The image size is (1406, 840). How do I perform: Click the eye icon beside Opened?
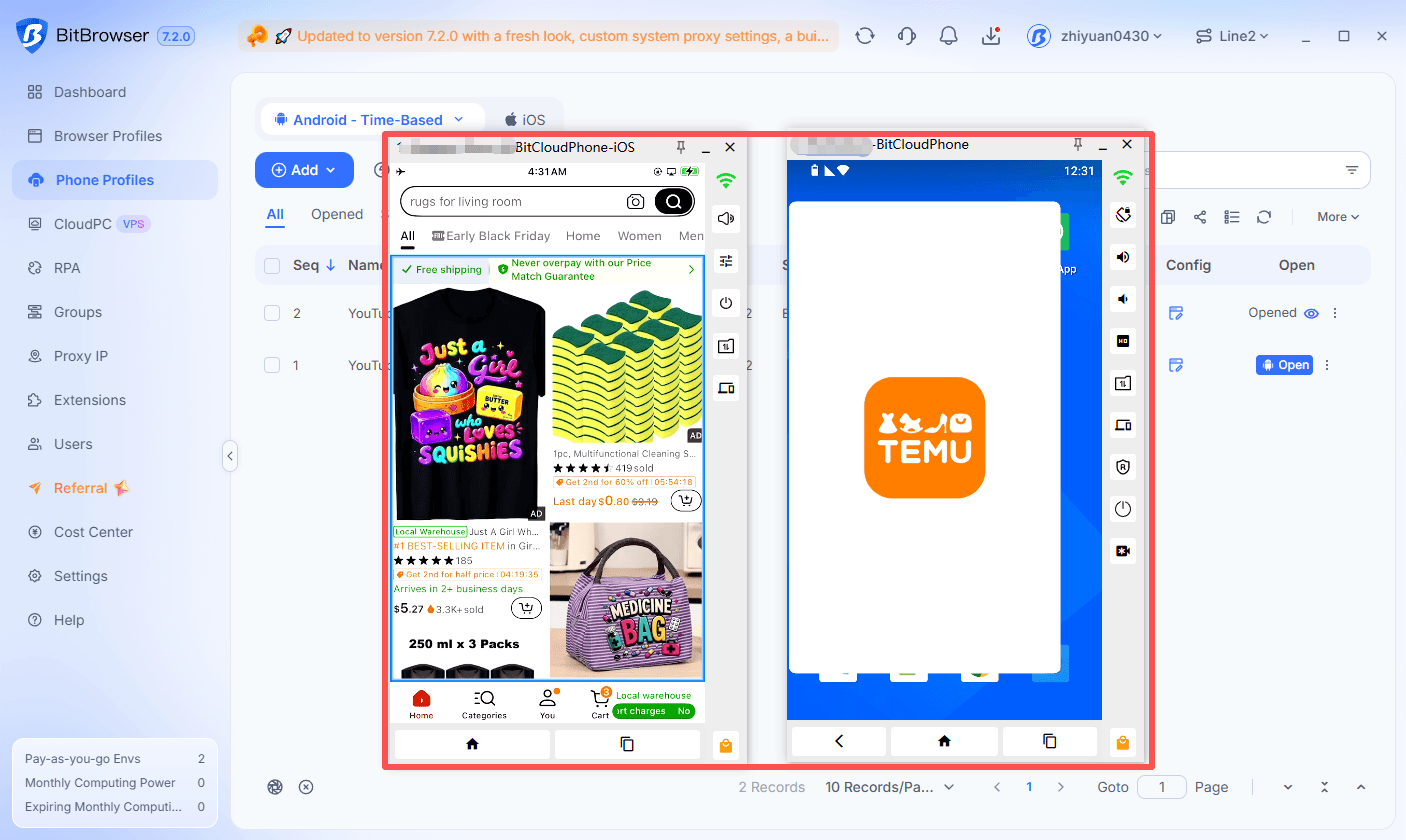point(1312,313)
